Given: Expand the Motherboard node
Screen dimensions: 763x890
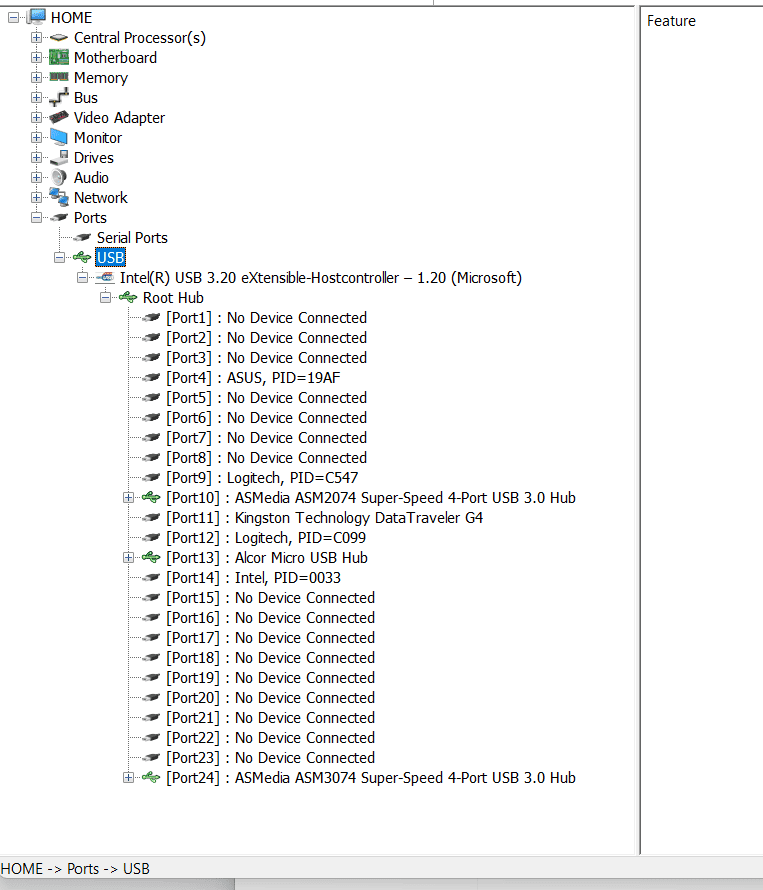Looking at the screenshot, I should 36,57.
